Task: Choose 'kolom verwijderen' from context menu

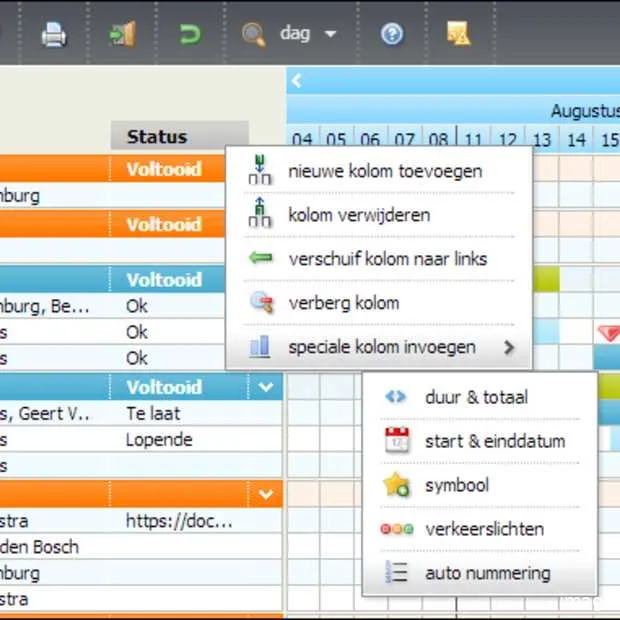Action: (x=358, y=215)
